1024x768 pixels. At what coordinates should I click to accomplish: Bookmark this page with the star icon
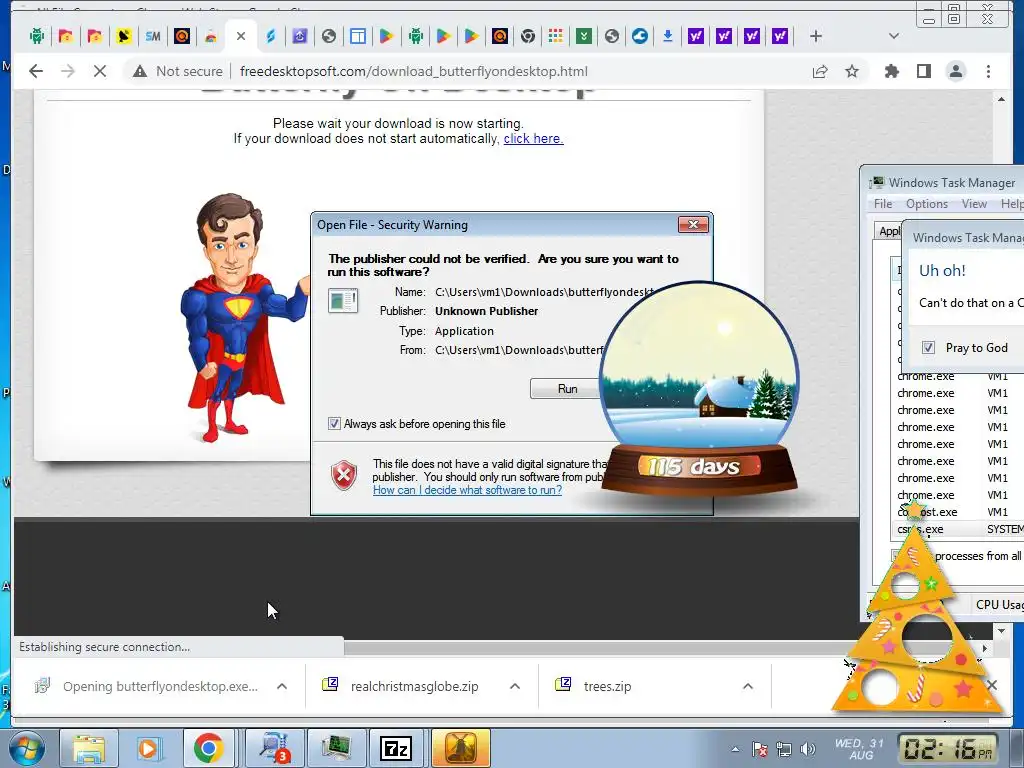pyautogui.click(x=852, y=71)
